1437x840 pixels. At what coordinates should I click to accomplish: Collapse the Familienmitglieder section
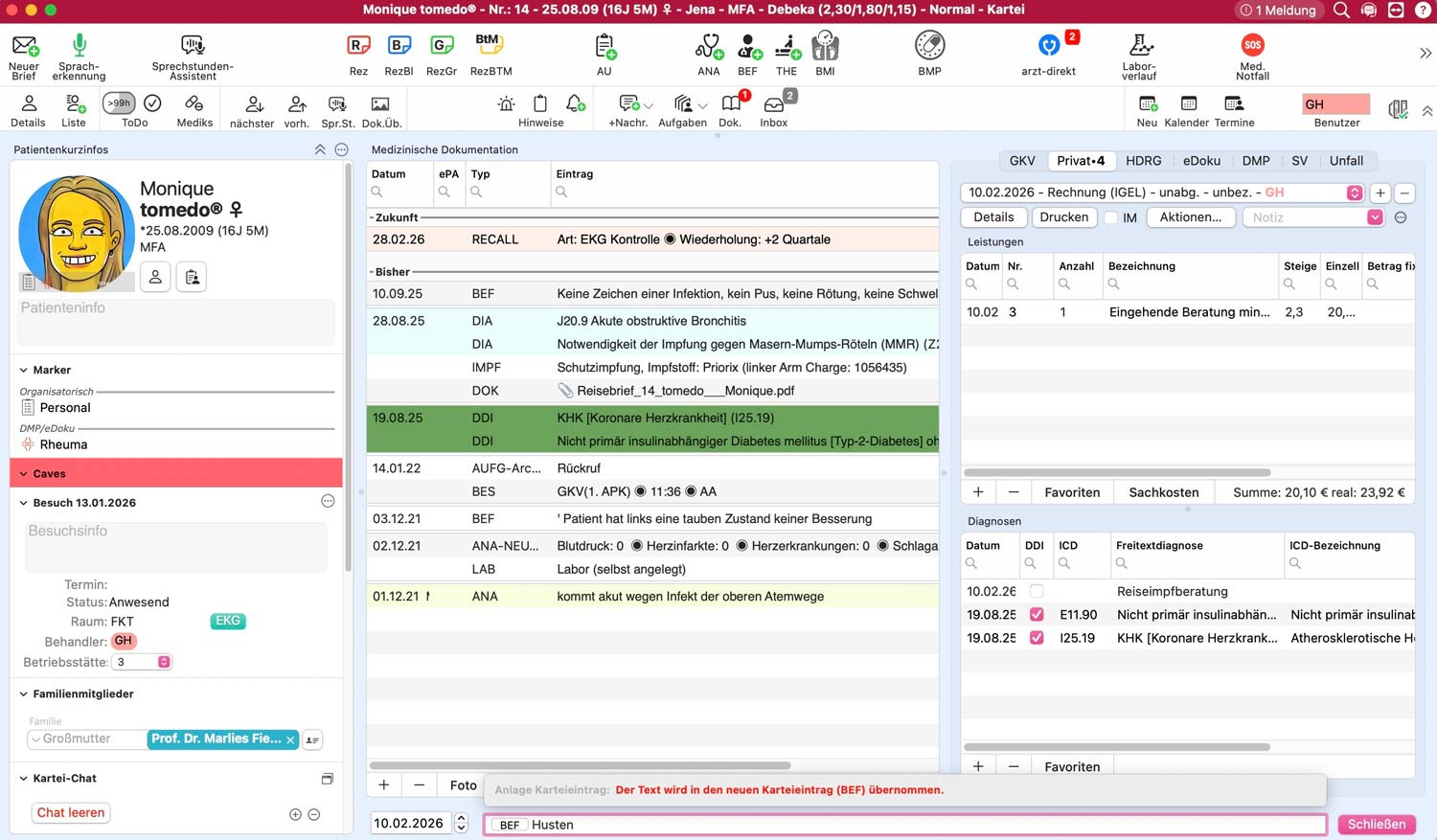[x=24, y=694]
